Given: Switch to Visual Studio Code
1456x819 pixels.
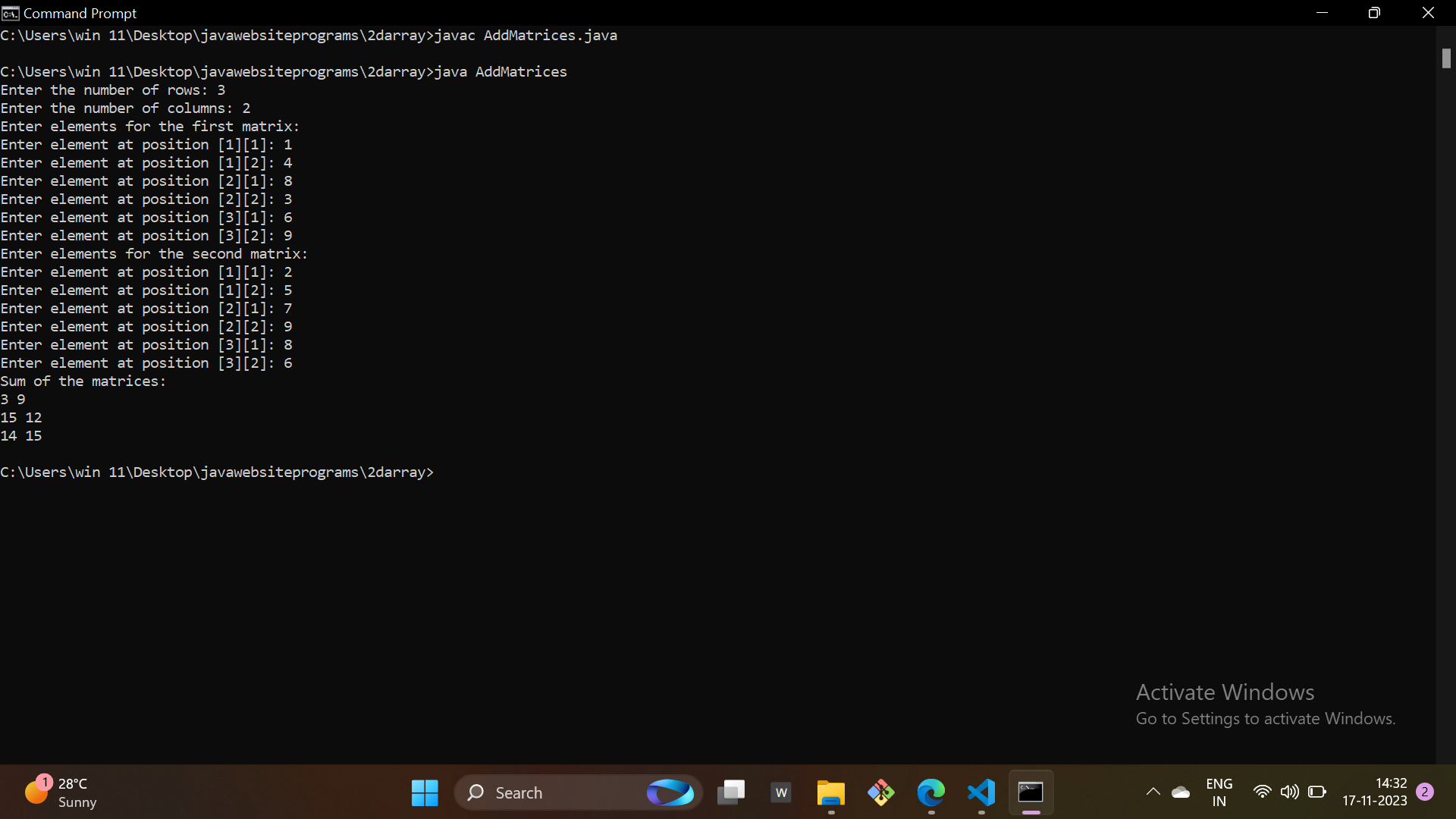Looking at the screenshot, I should click(x=981, y=792).
